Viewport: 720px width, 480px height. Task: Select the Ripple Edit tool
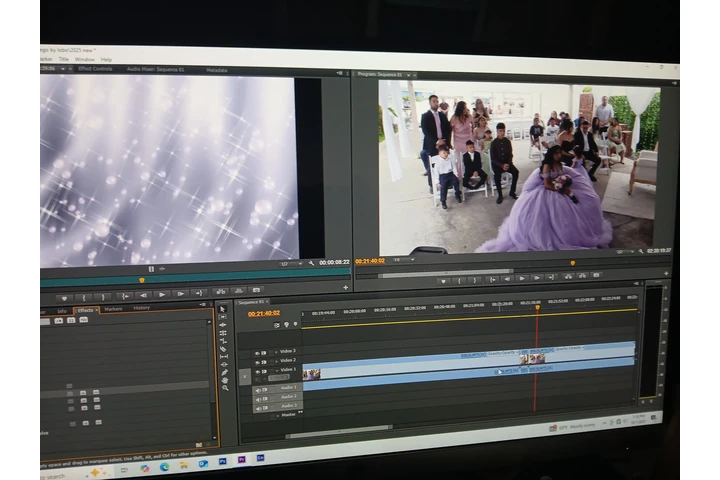(x=223, y=325)
